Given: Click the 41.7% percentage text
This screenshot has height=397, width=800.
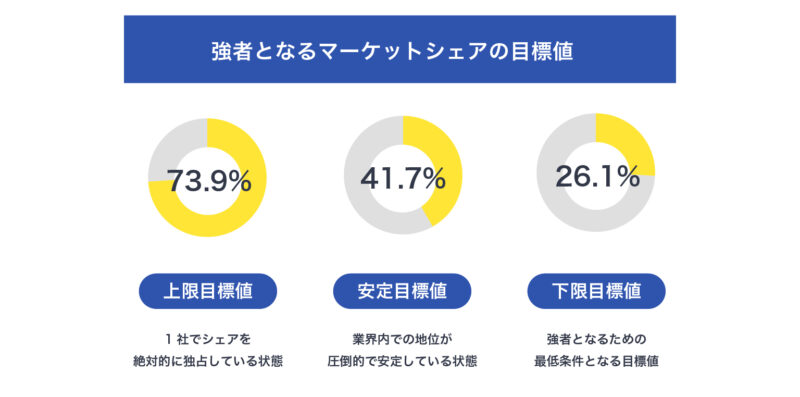Looking at the screenshot, I should tap(403, 178).
